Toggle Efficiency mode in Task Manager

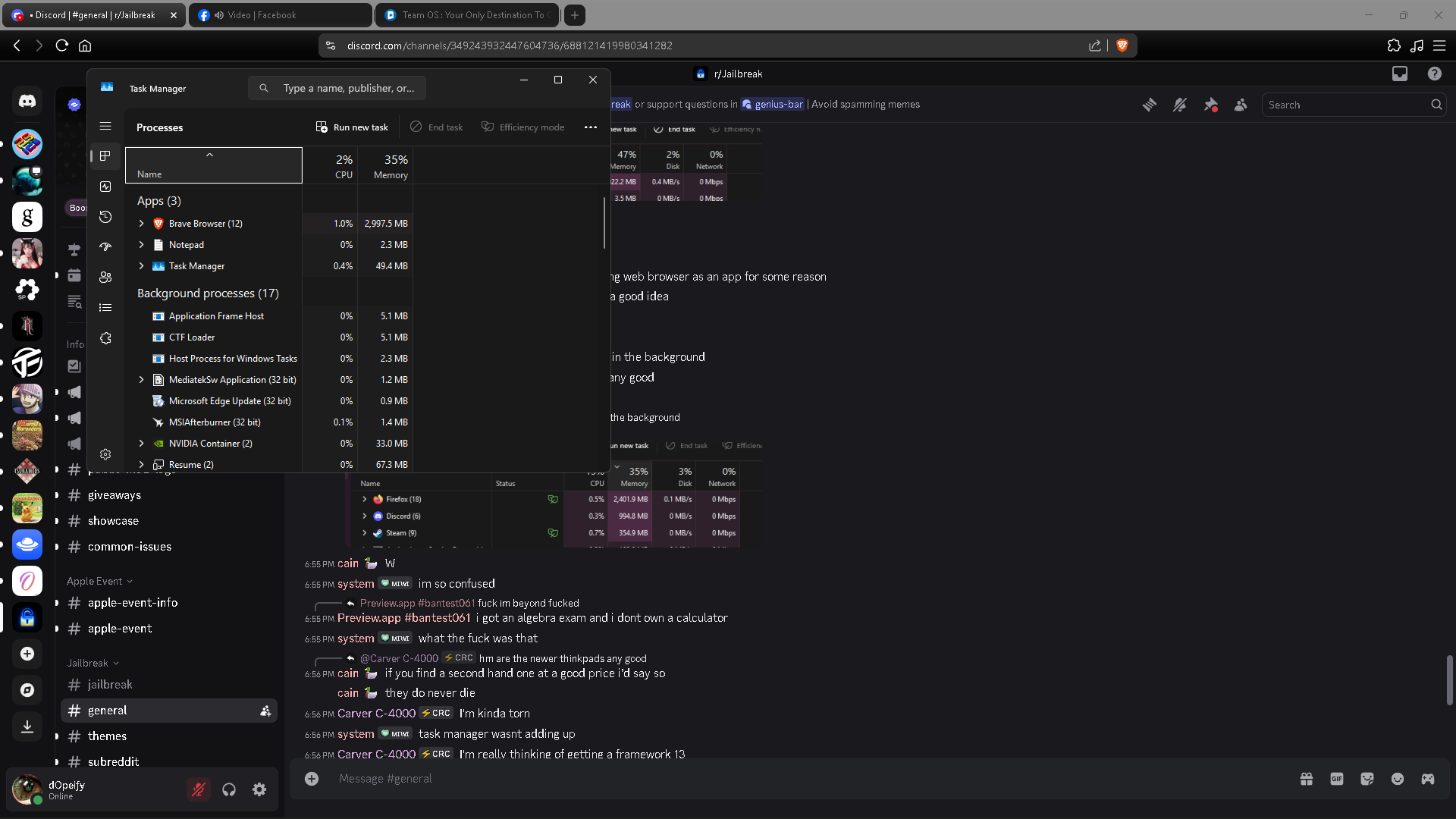coord(523,127)
